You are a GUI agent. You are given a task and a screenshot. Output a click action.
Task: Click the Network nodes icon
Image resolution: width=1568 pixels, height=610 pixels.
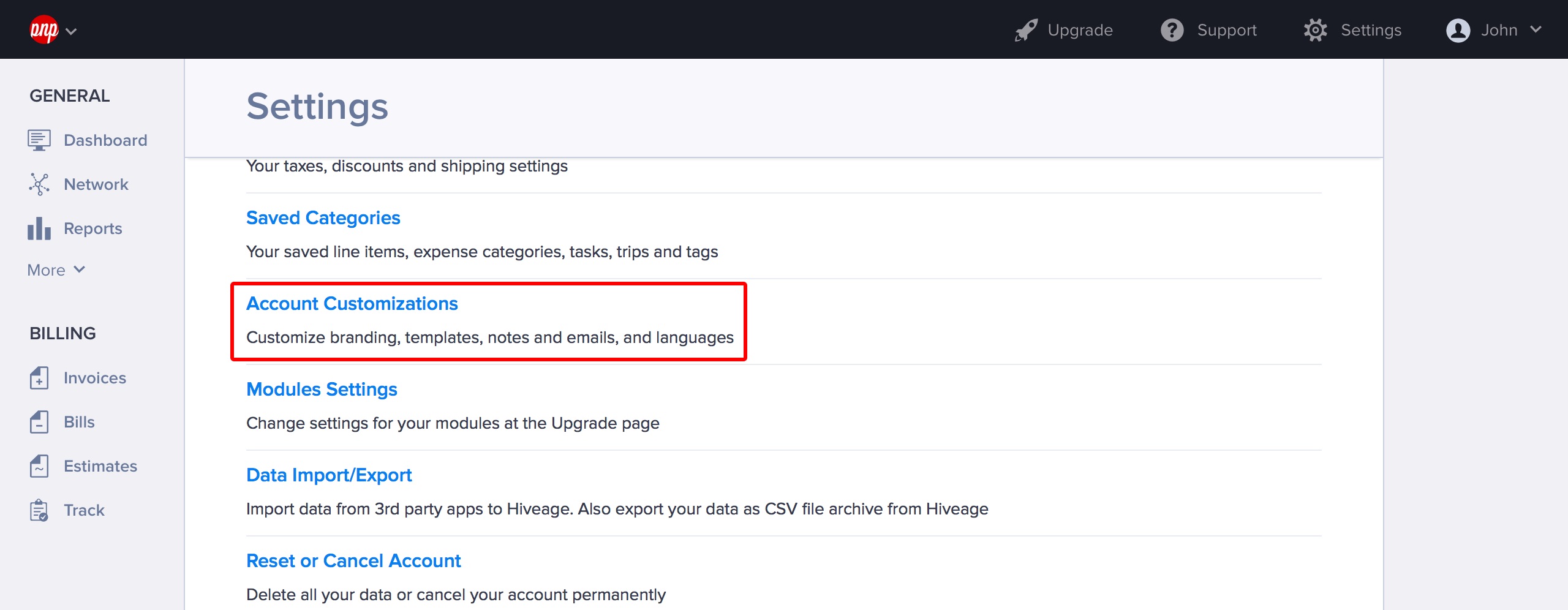(x=39, y=184)
